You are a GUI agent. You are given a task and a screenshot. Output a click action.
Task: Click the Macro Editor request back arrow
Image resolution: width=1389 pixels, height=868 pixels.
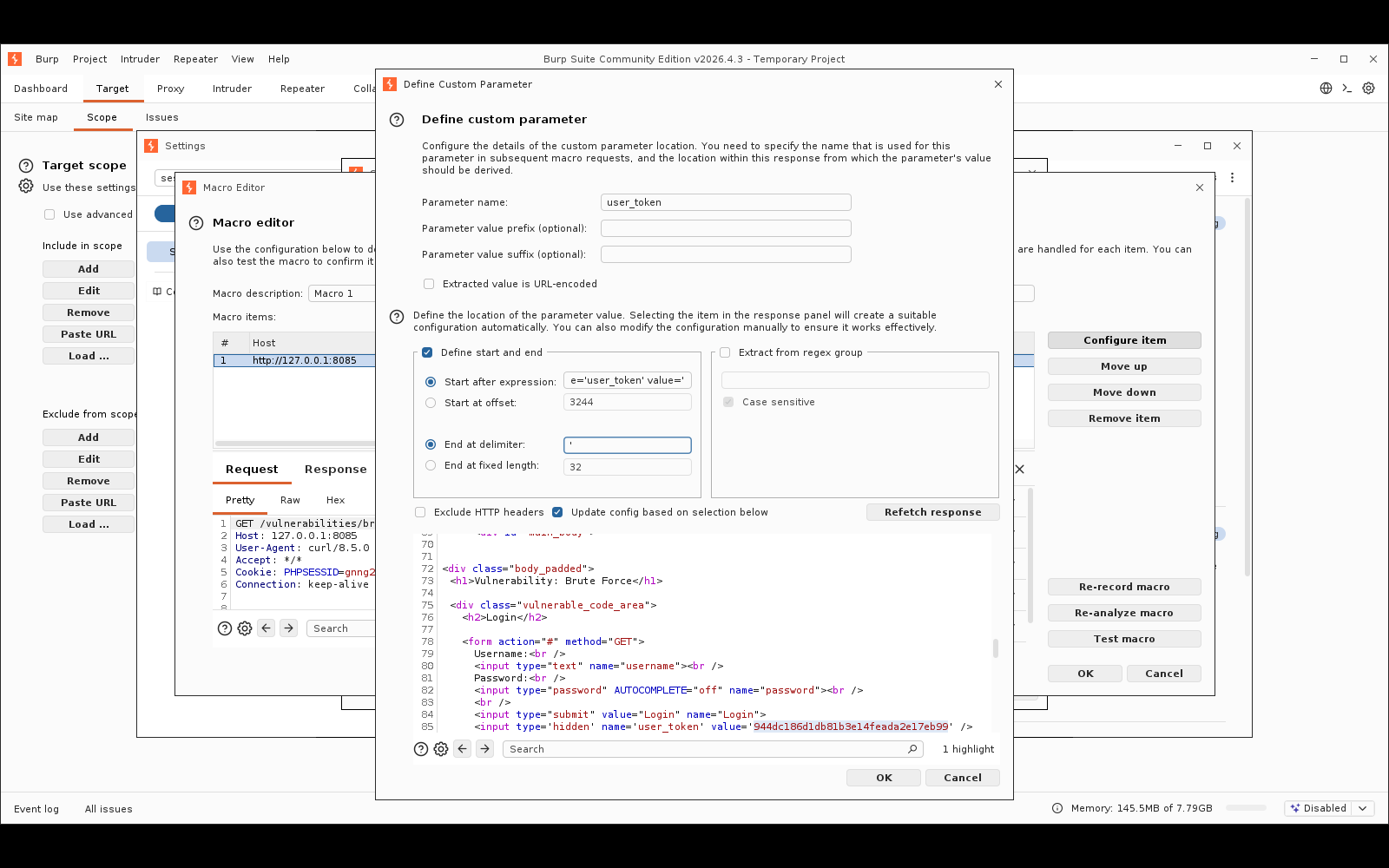pos(267,628)
